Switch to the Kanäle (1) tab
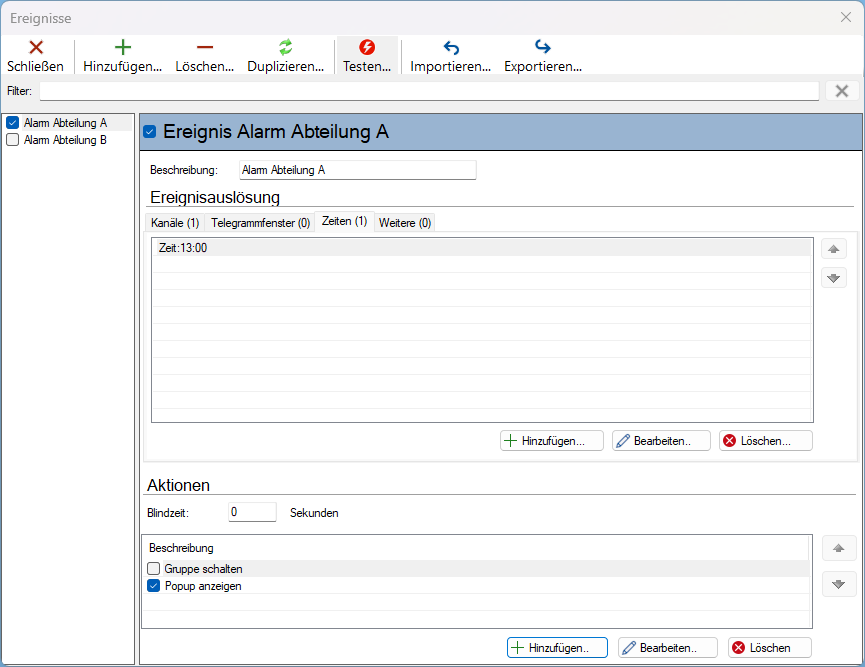The width and height of the screenshot is (865, 667). click(x=175, y=223)
